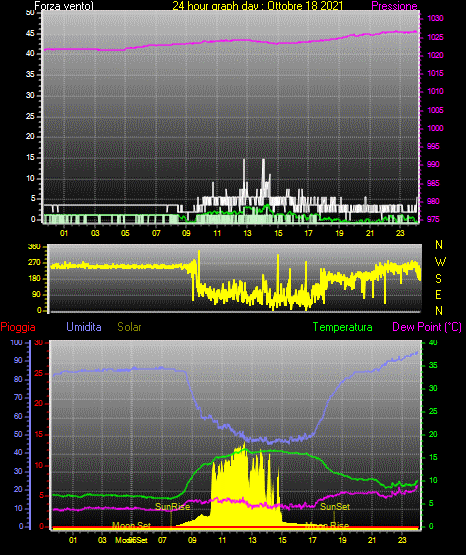466x555 pixels.
Task: Click wind direction axis value 90
Action: pos(36,294)
